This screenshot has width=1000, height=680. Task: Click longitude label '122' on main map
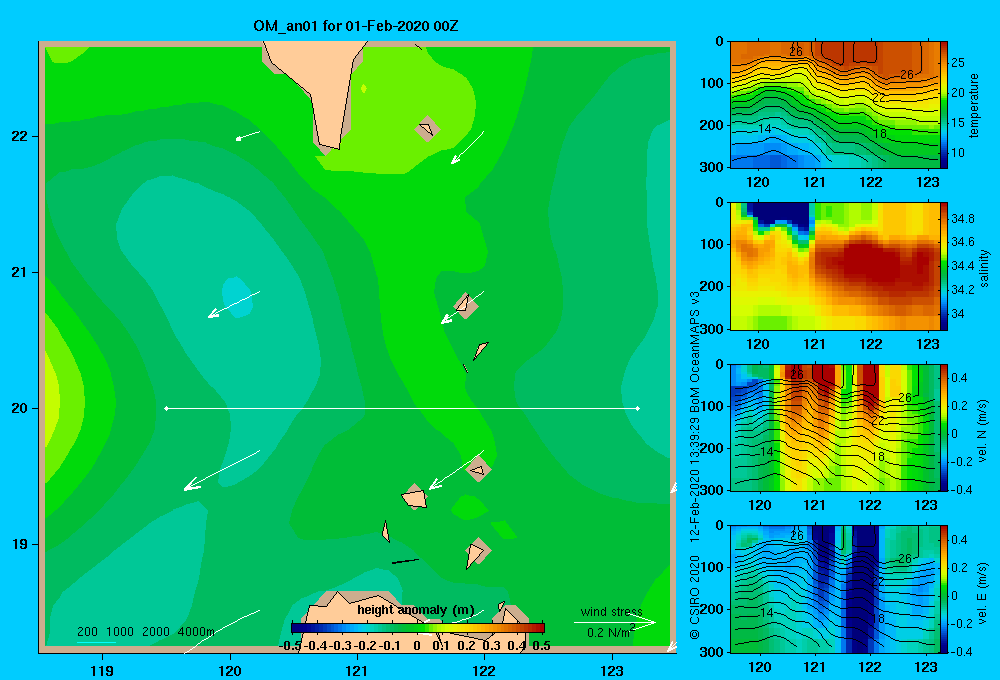(484, 670)
